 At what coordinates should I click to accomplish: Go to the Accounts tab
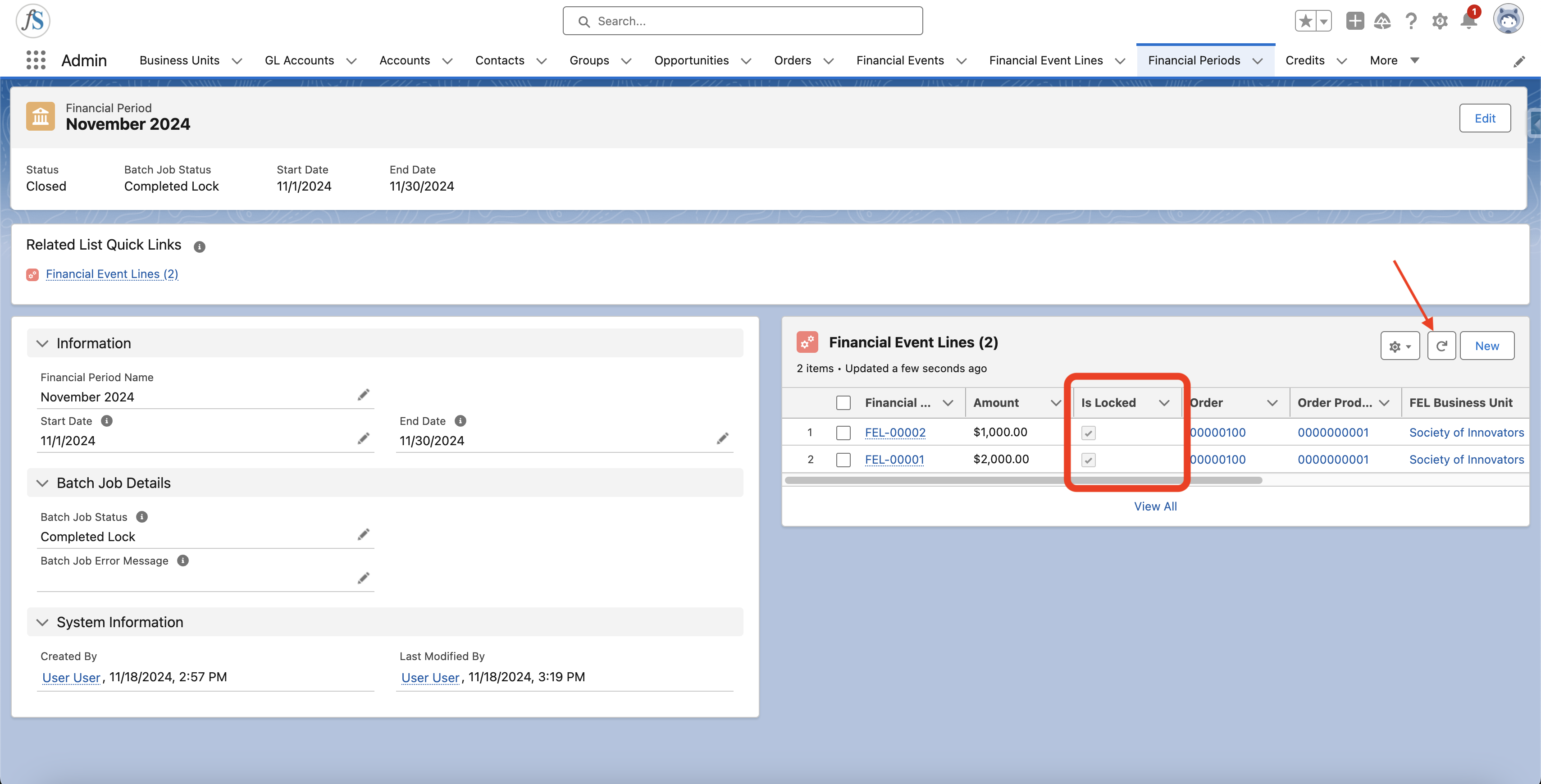click(404, 60)
